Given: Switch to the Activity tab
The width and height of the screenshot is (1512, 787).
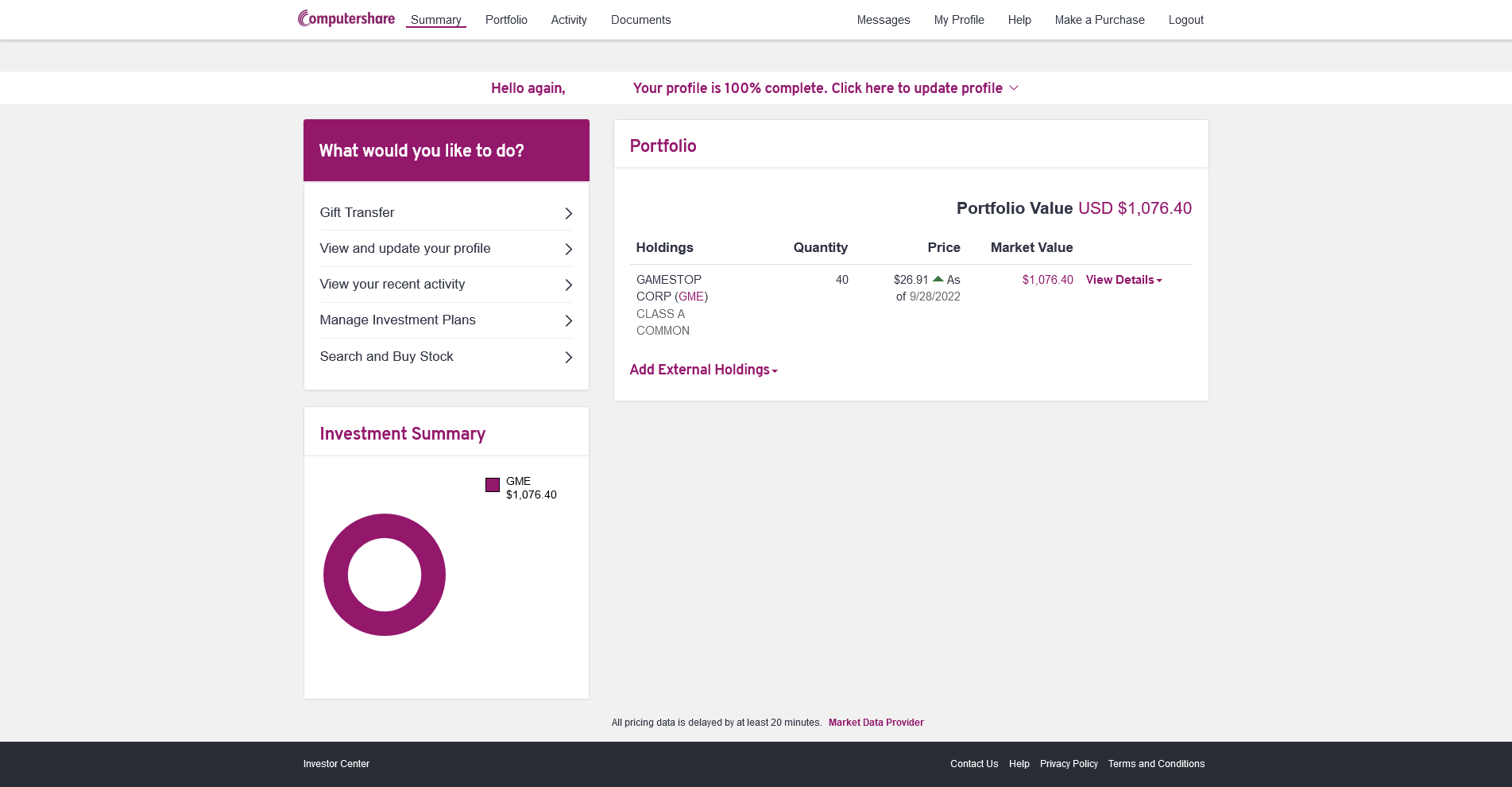Looking at the screenshot, I should pos(569,20).
